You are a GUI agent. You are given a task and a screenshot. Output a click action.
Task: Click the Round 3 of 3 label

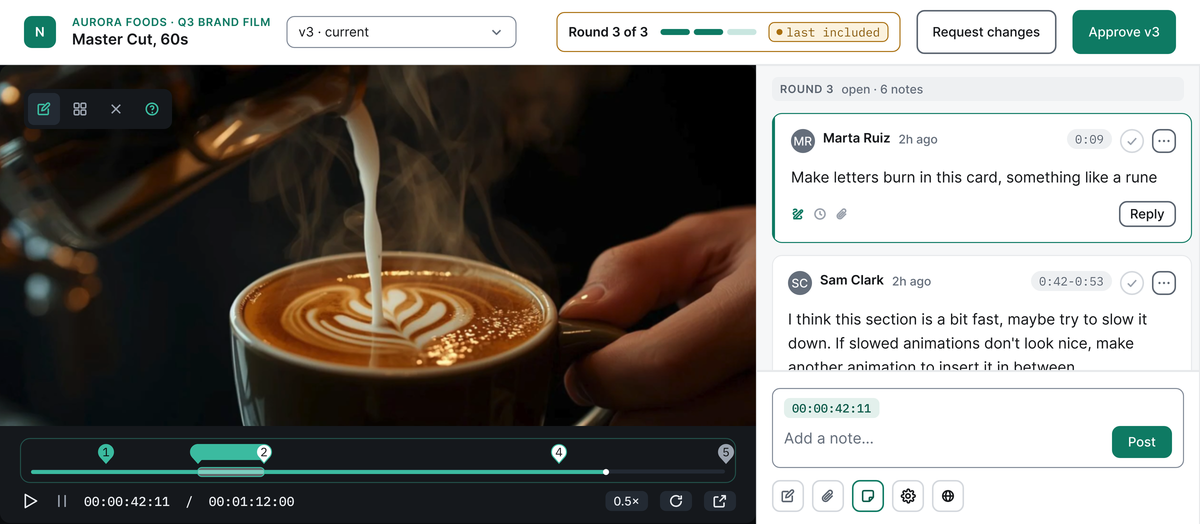[x=608, y=32]
